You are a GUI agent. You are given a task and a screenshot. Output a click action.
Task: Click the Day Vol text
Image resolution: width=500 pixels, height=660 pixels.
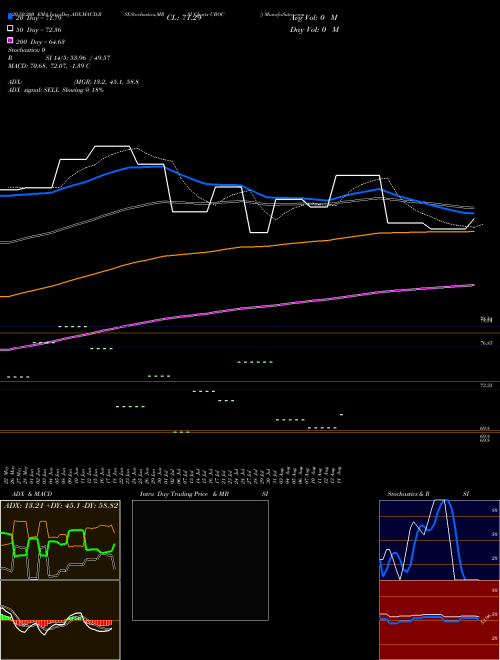(314, 30)
